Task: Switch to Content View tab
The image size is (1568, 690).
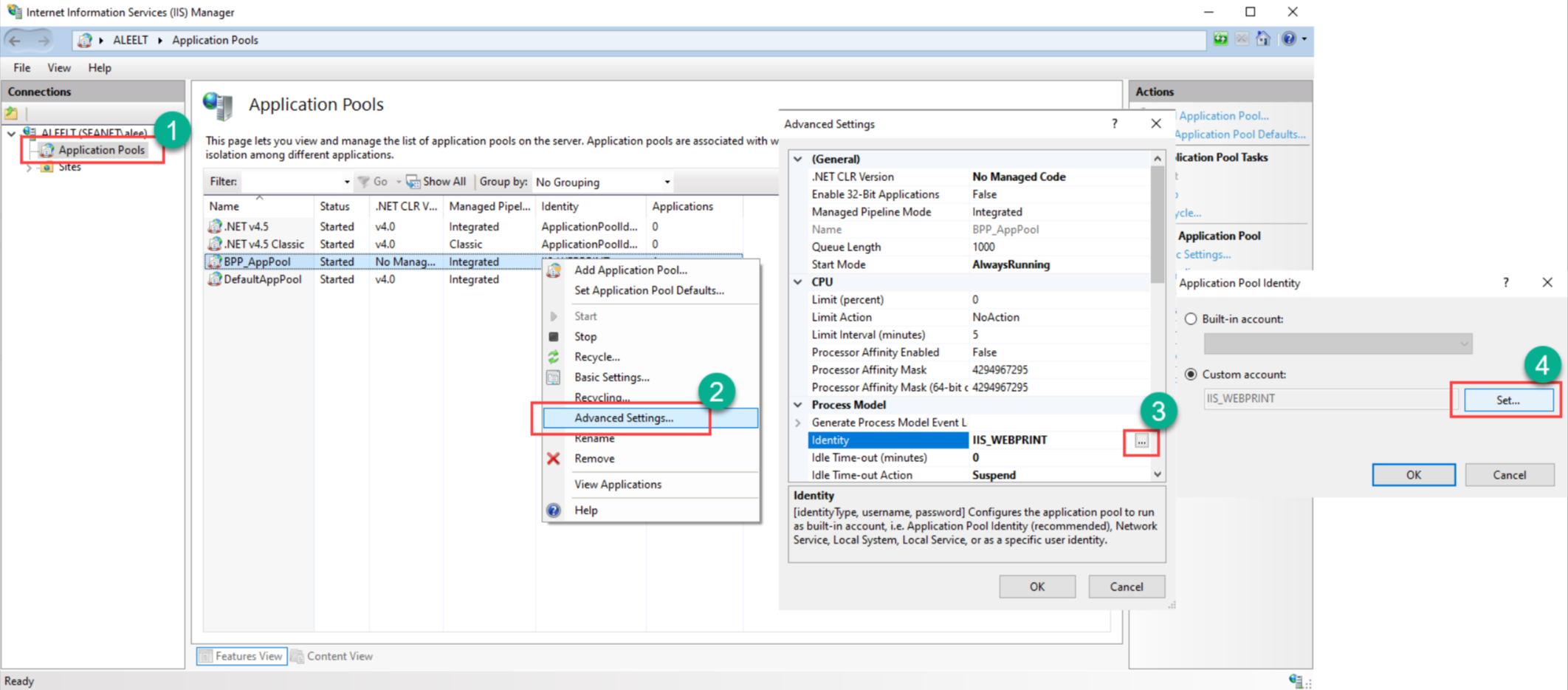Action: pos(332,656)
